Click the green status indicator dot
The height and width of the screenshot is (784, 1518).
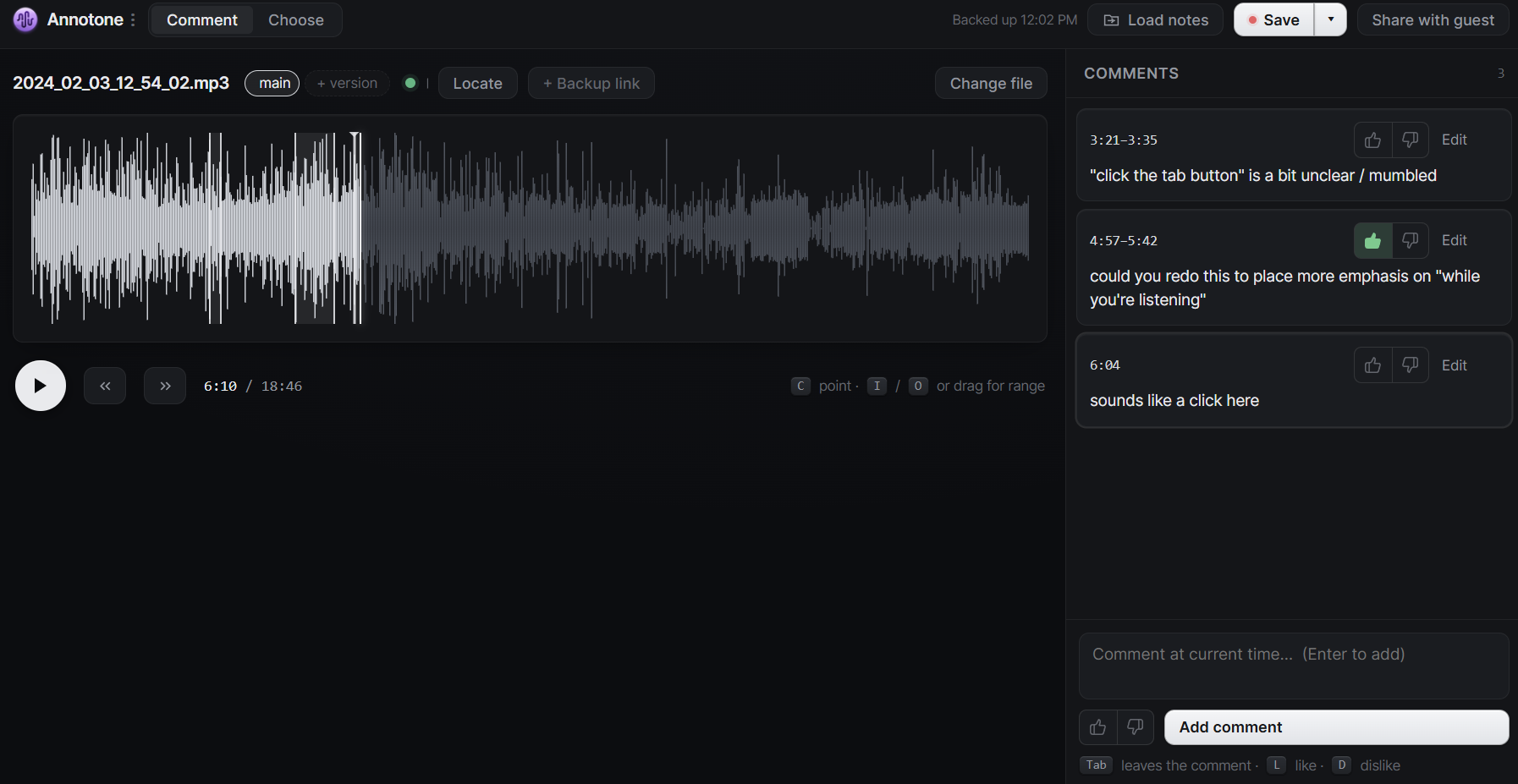coord(410,83)
